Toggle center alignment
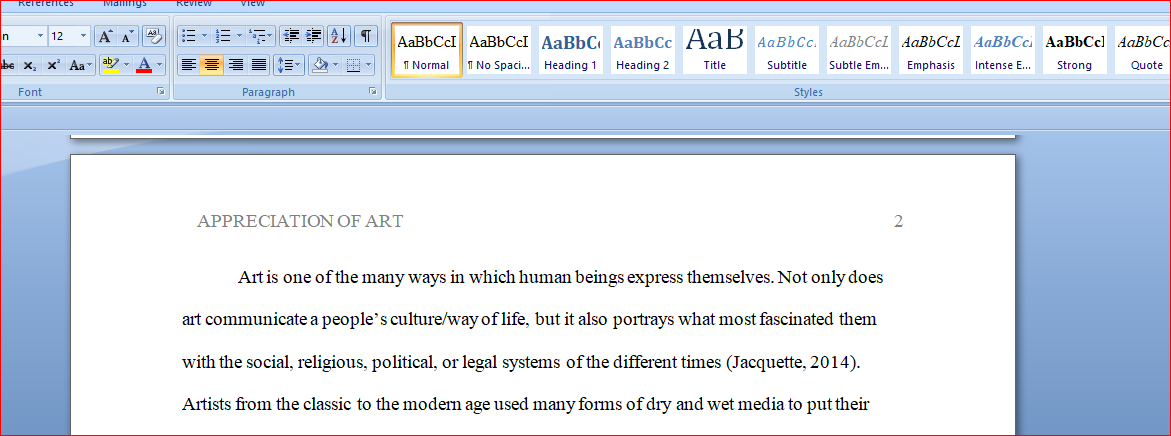Viewport: 1171px width, 436px height. click(x=212, y=65)
